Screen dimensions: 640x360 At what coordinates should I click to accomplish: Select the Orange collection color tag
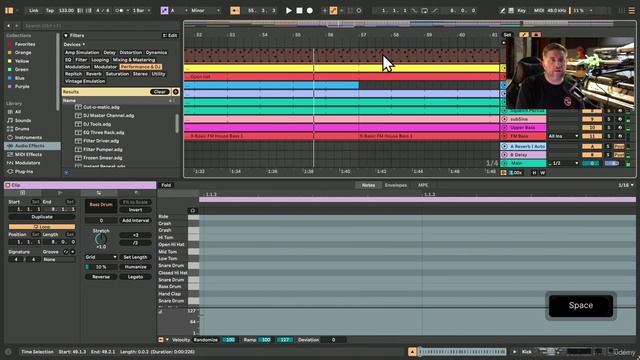pyautogui.click(x=23, y=53)
